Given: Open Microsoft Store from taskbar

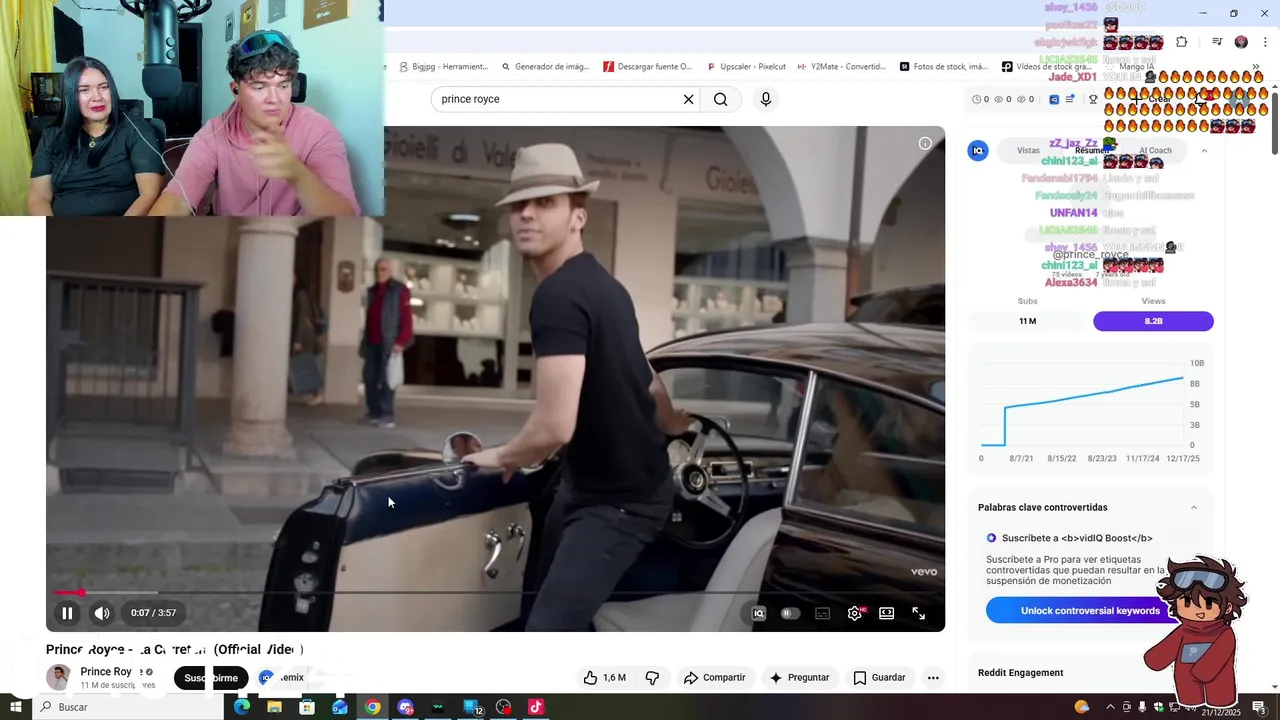Looking at the screenshot, I should 307,707.
